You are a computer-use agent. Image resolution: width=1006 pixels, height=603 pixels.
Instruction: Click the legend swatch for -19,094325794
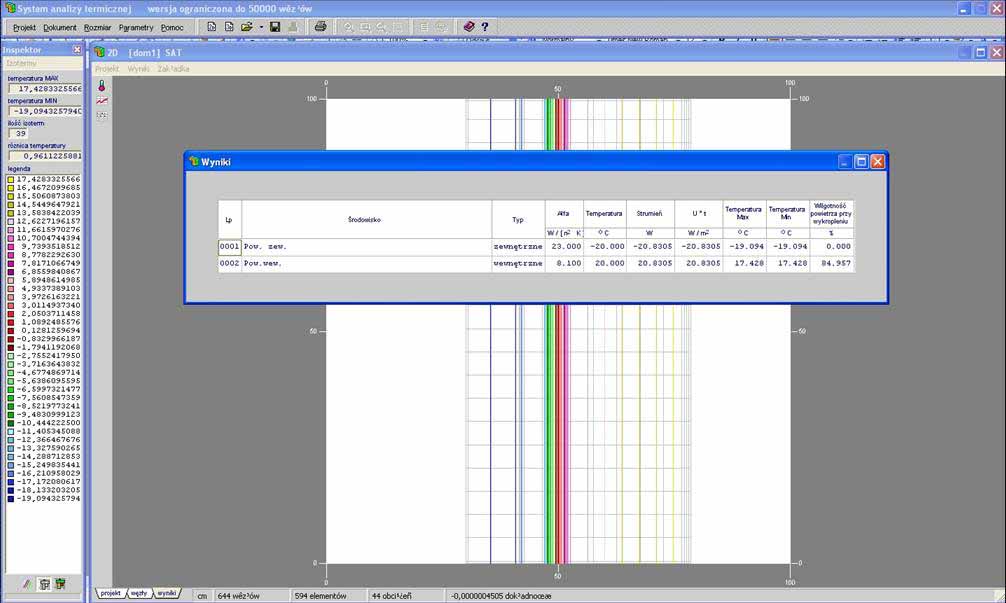coord(10,498)
